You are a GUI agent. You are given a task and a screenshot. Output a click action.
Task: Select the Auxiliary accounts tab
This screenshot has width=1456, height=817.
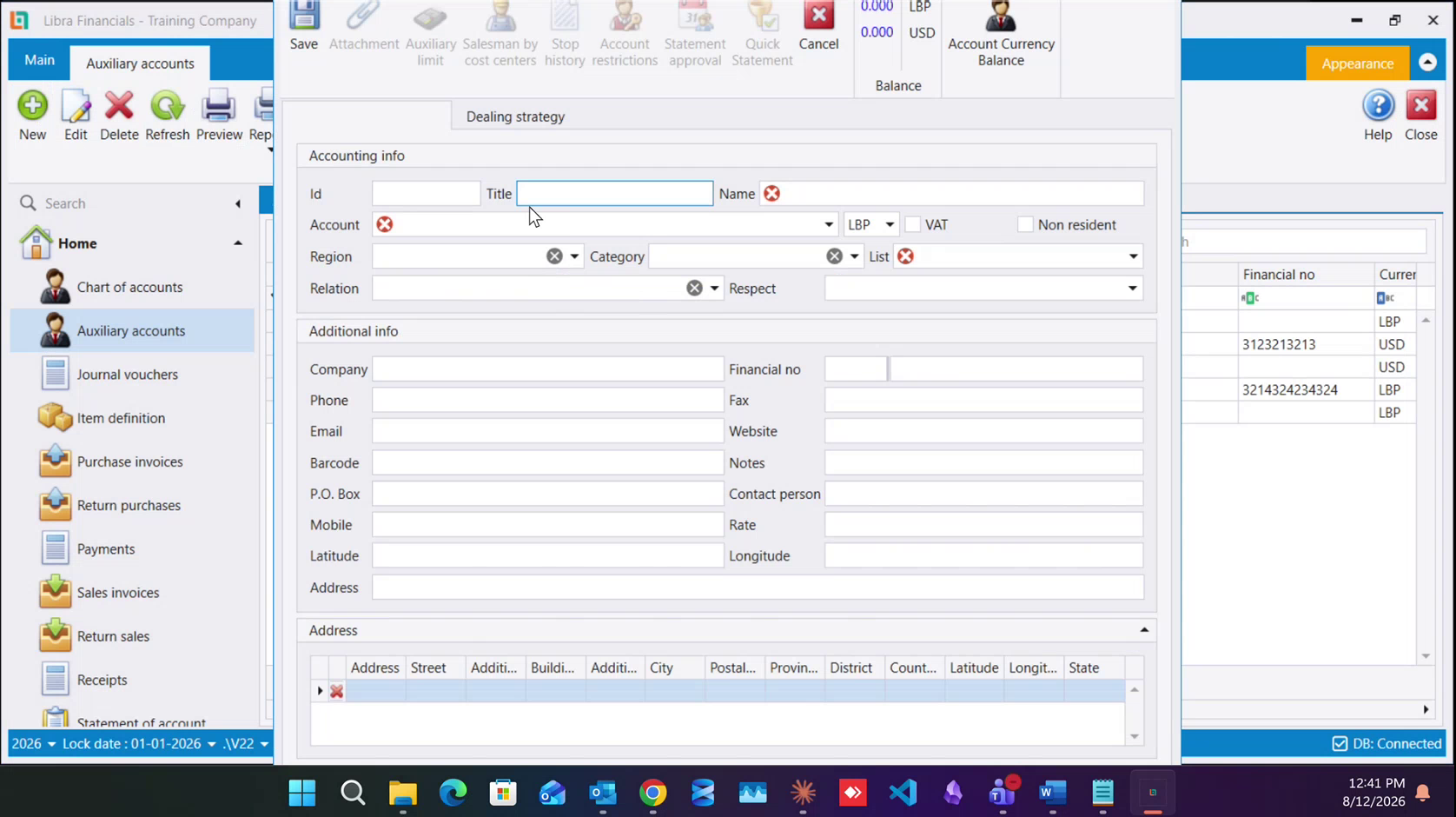point(140,63)
